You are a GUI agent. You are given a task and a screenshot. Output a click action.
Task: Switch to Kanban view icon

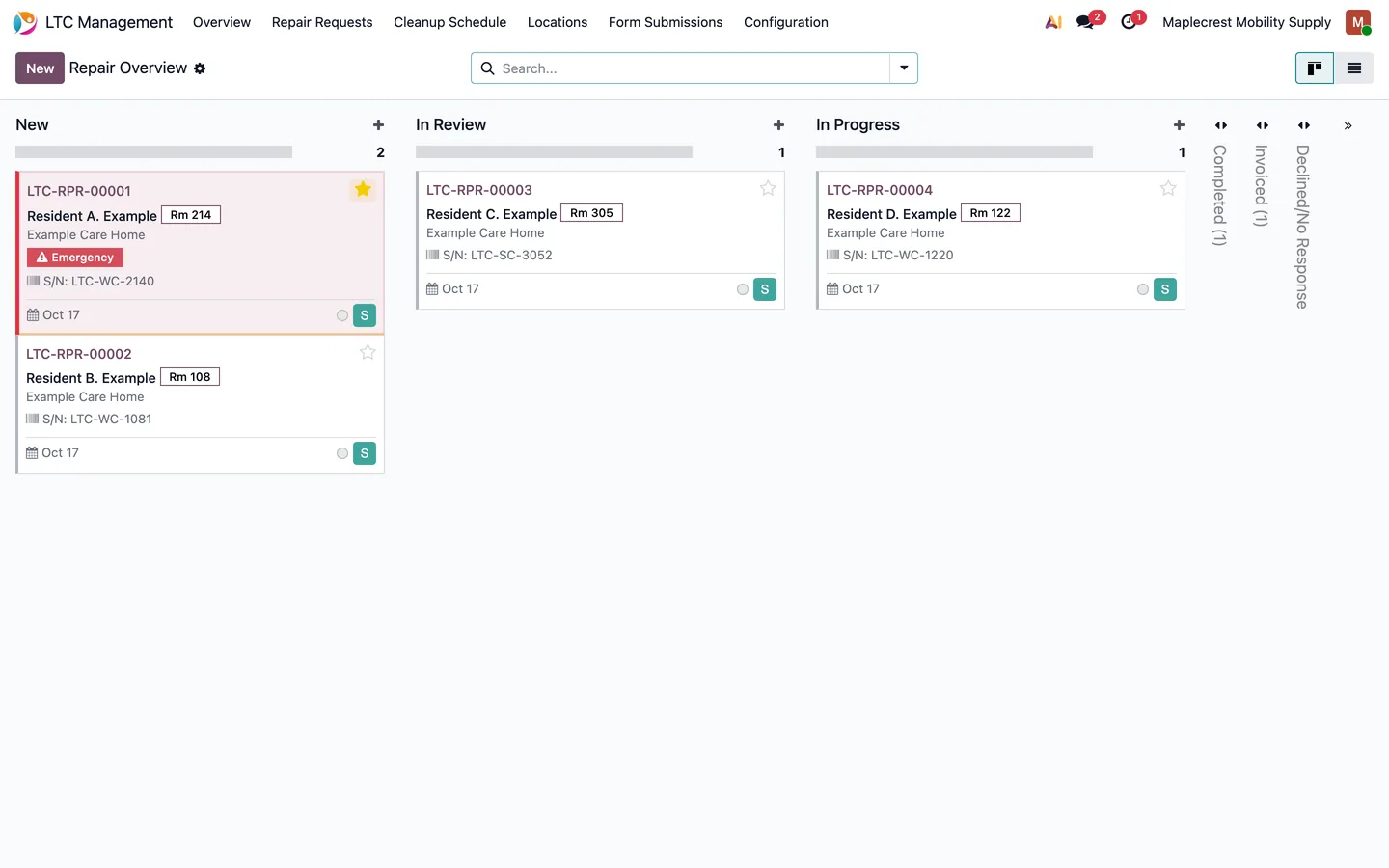[1315, 68]
